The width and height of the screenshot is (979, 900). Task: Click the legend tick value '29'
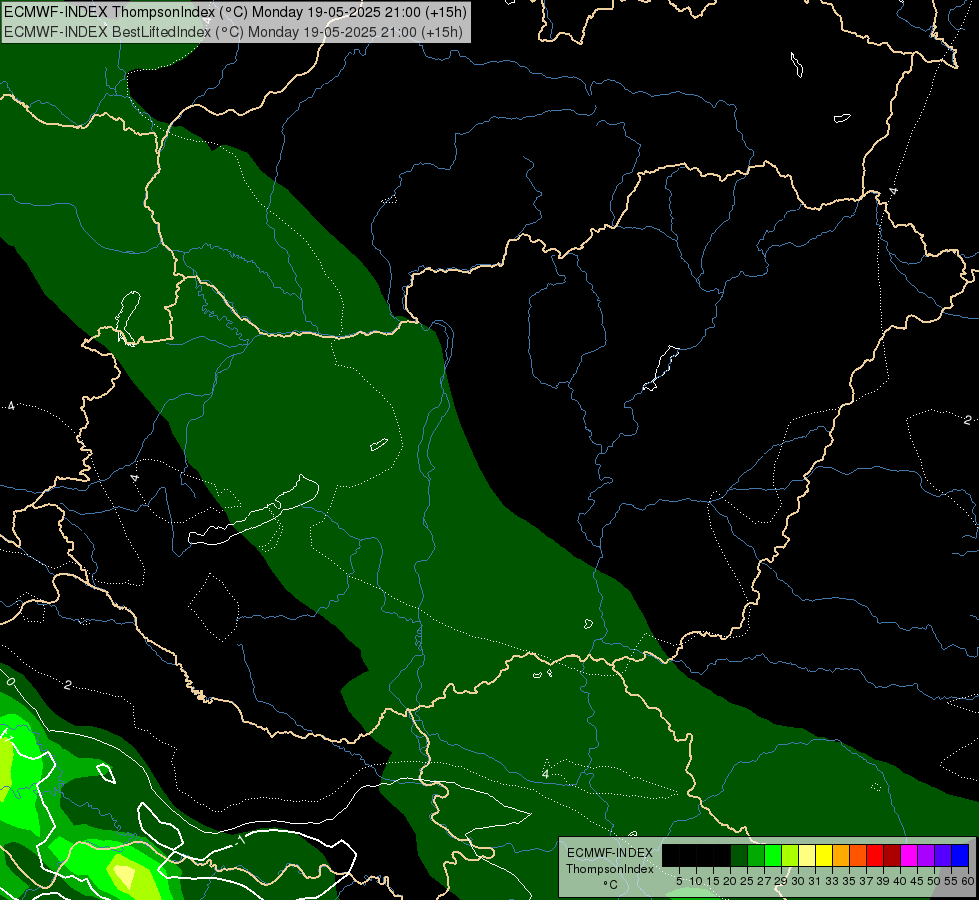pos(781,881)
